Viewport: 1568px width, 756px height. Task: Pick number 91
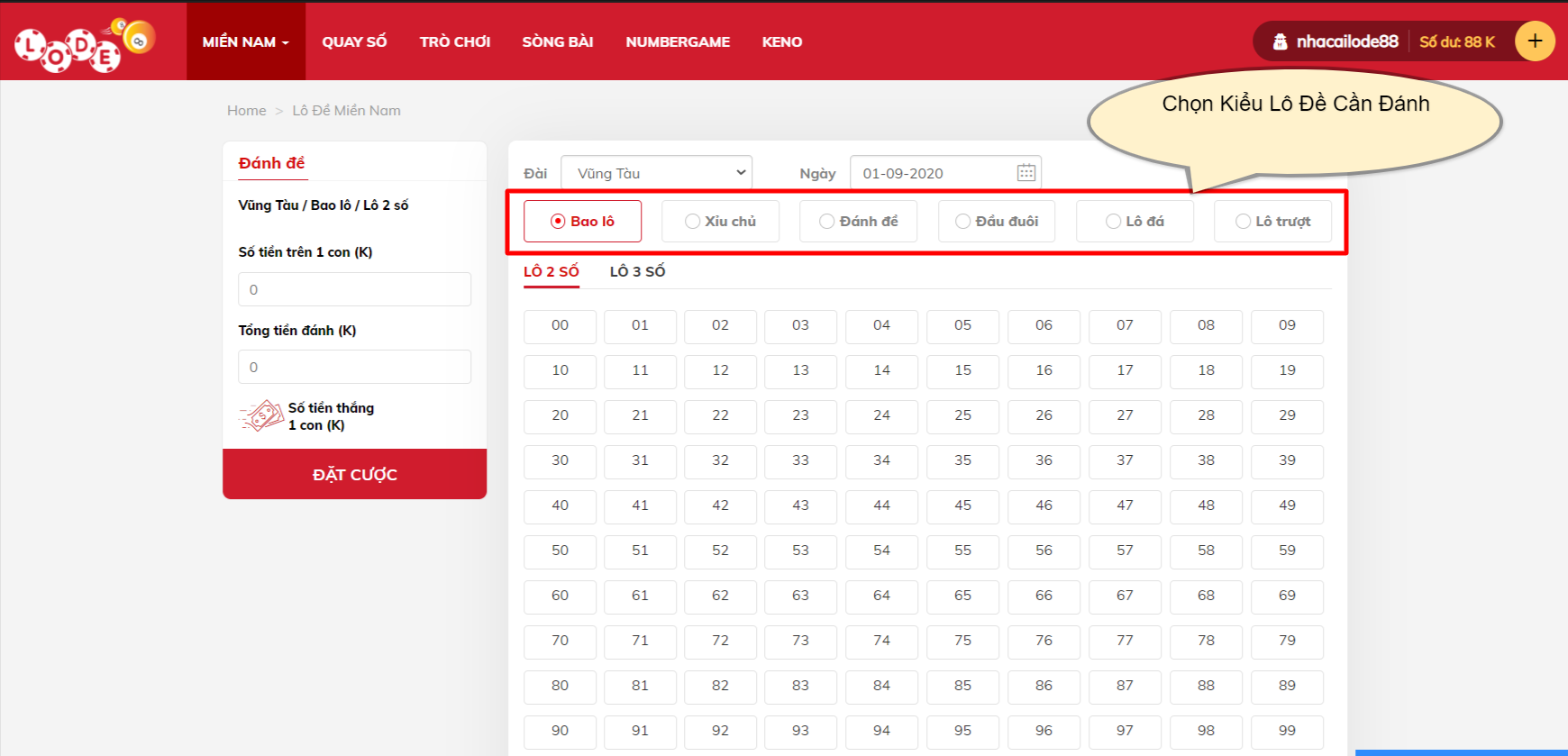click(x=640, y=732)
